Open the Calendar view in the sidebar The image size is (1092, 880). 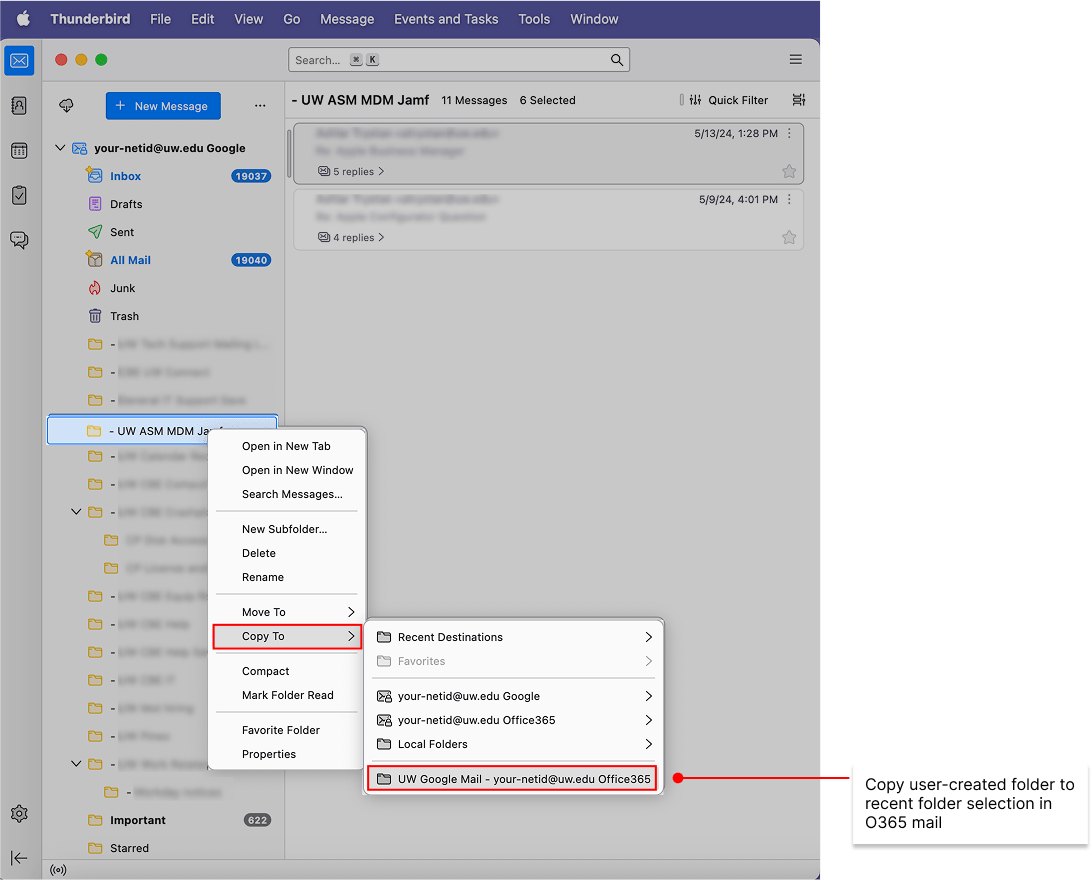[19, 150]
